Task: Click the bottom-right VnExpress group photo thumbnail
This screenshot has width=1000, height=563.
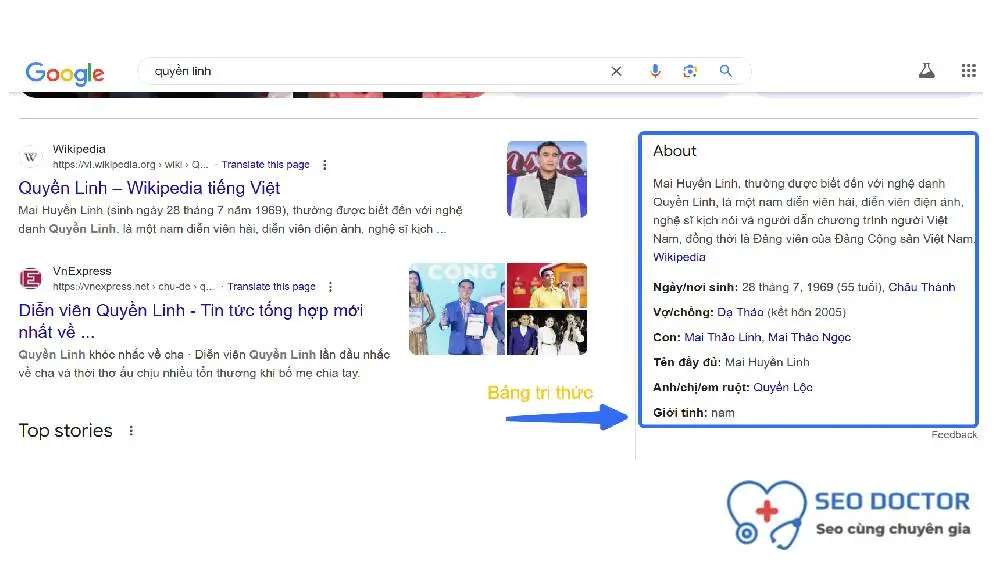Action: [x=547, y=332]
